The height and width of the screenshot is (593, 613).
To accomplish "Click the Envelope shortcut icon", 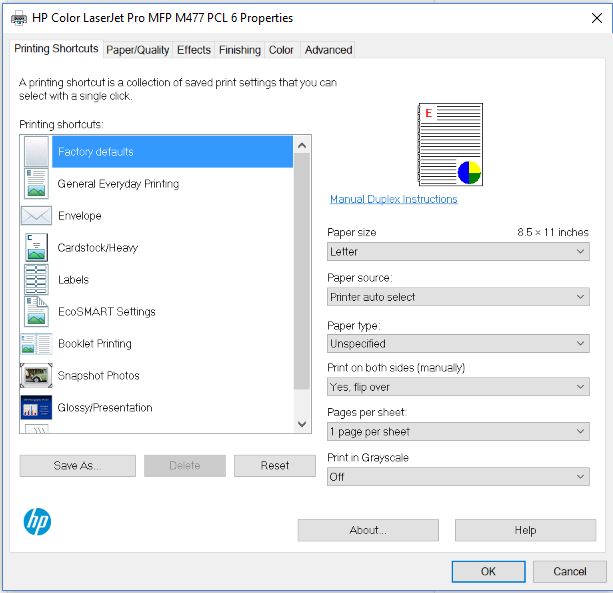I will point(36,216).
